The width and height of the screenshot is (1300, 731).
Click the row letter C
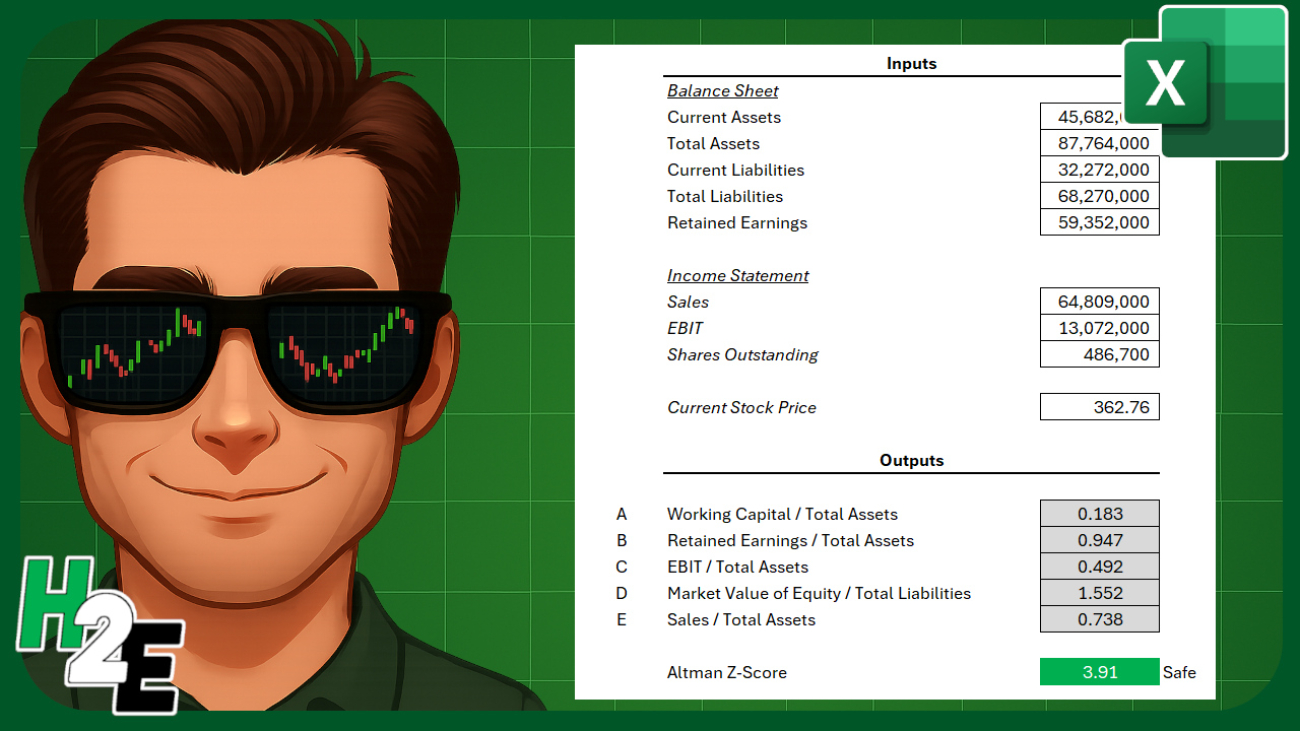click(x=621, y=567)
